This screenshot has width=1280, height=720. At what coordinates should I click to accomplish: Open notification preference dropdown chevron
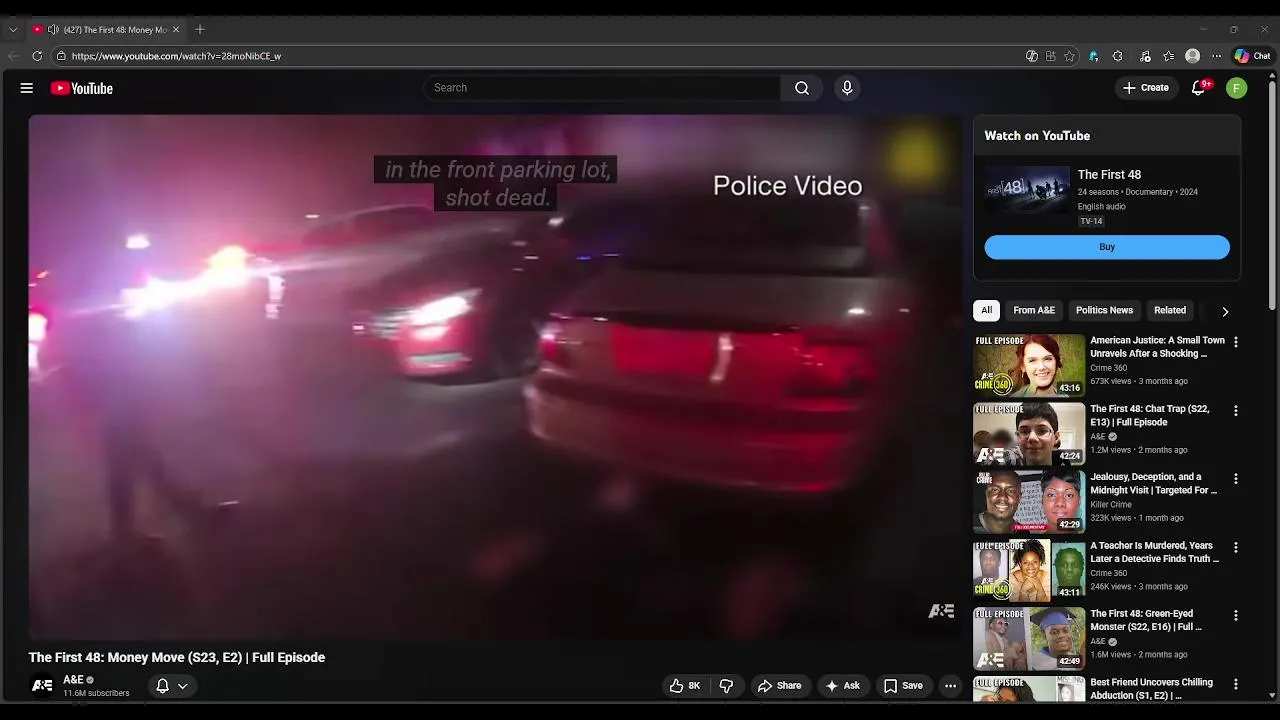click(x=183, y=686)
